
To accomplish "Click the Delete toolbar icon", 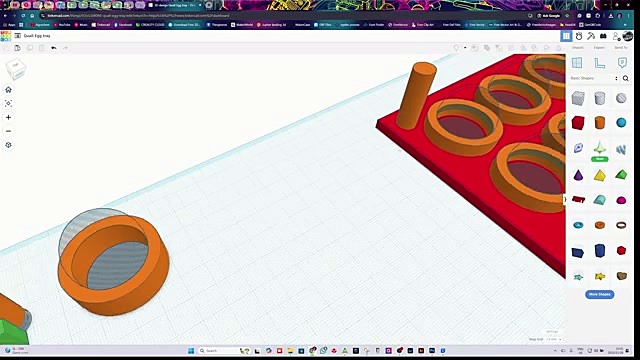I will [42, 48].
